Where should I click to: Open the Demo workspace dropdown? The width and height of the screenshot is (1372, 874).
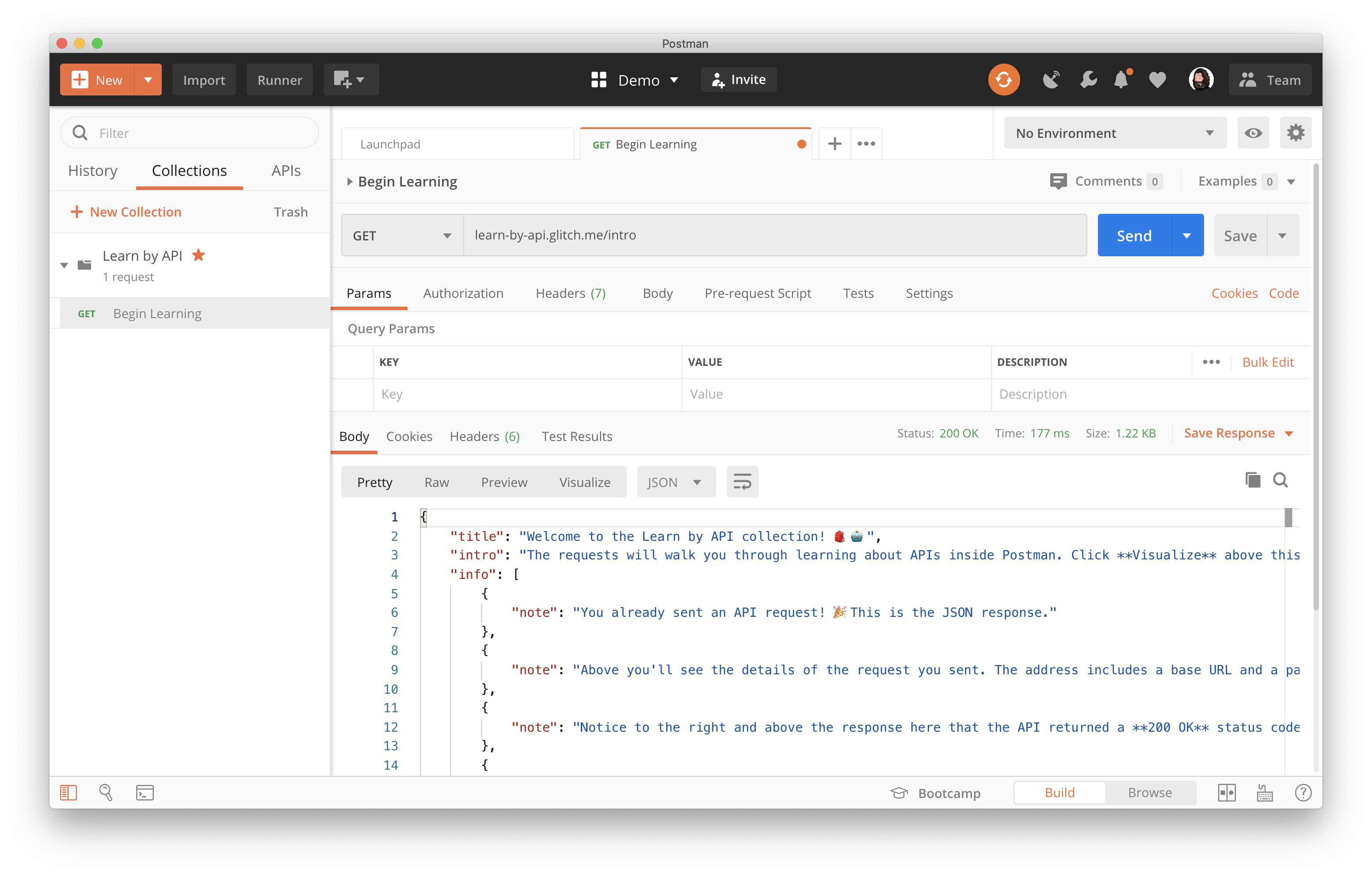[x=635, y=80]
